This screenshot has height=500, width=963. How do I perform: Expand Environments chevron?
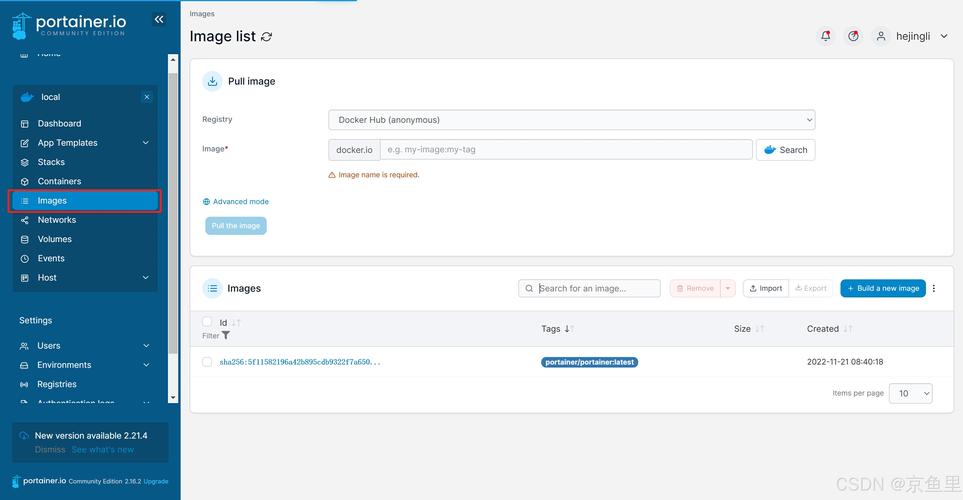tap(146, 365)
